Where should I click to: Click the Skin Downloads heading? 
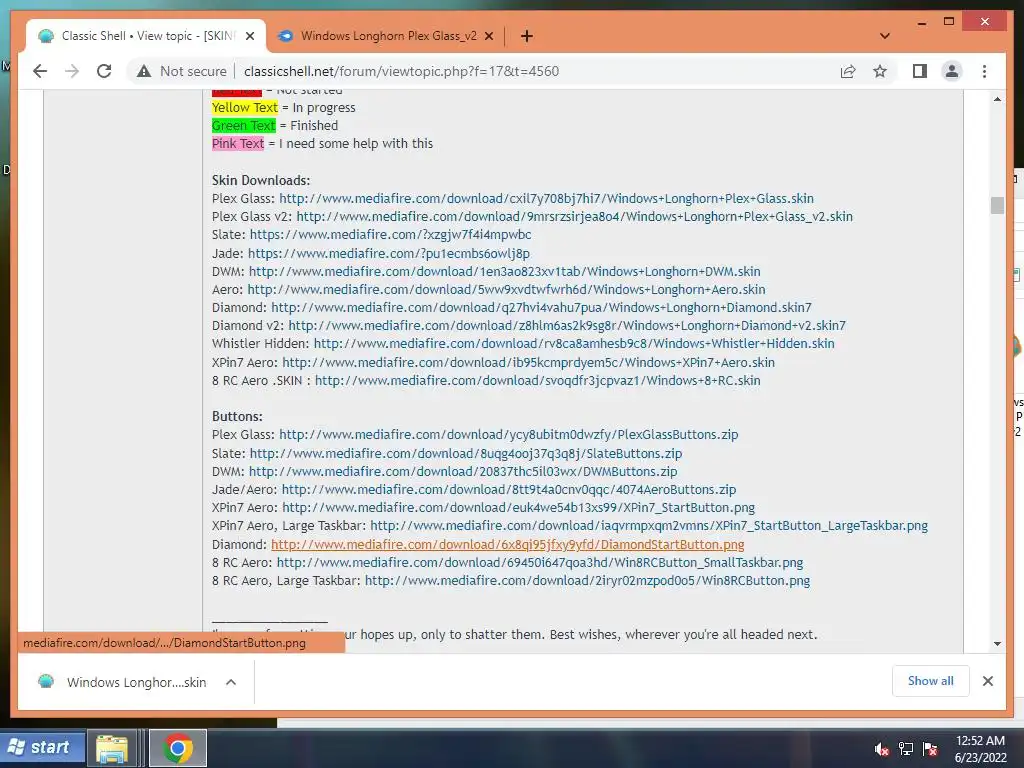261,180
